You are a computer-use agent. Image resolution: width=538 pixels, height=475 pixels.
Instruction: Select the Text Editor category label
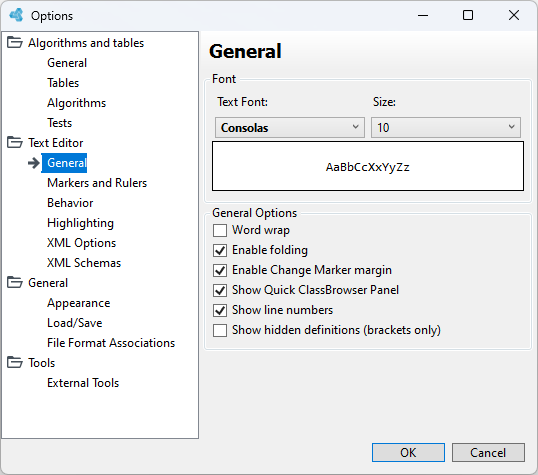point(56,143)
